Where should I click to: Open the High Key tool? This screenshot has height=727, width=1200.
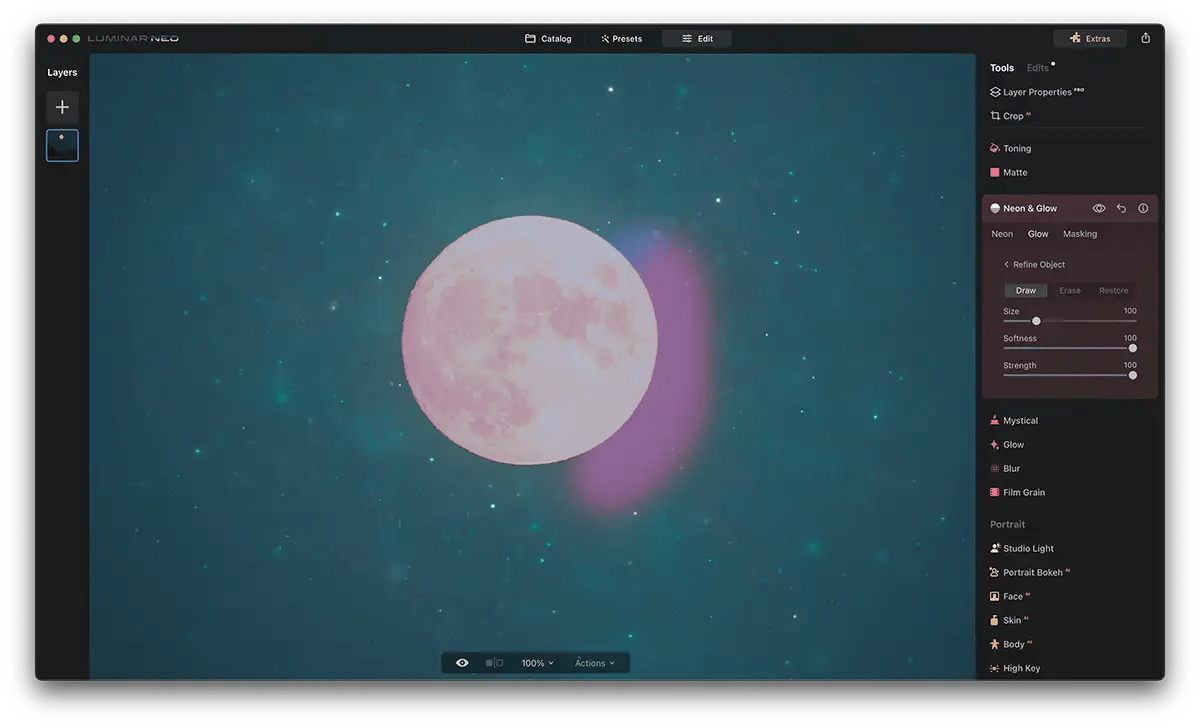[1015, 669]
